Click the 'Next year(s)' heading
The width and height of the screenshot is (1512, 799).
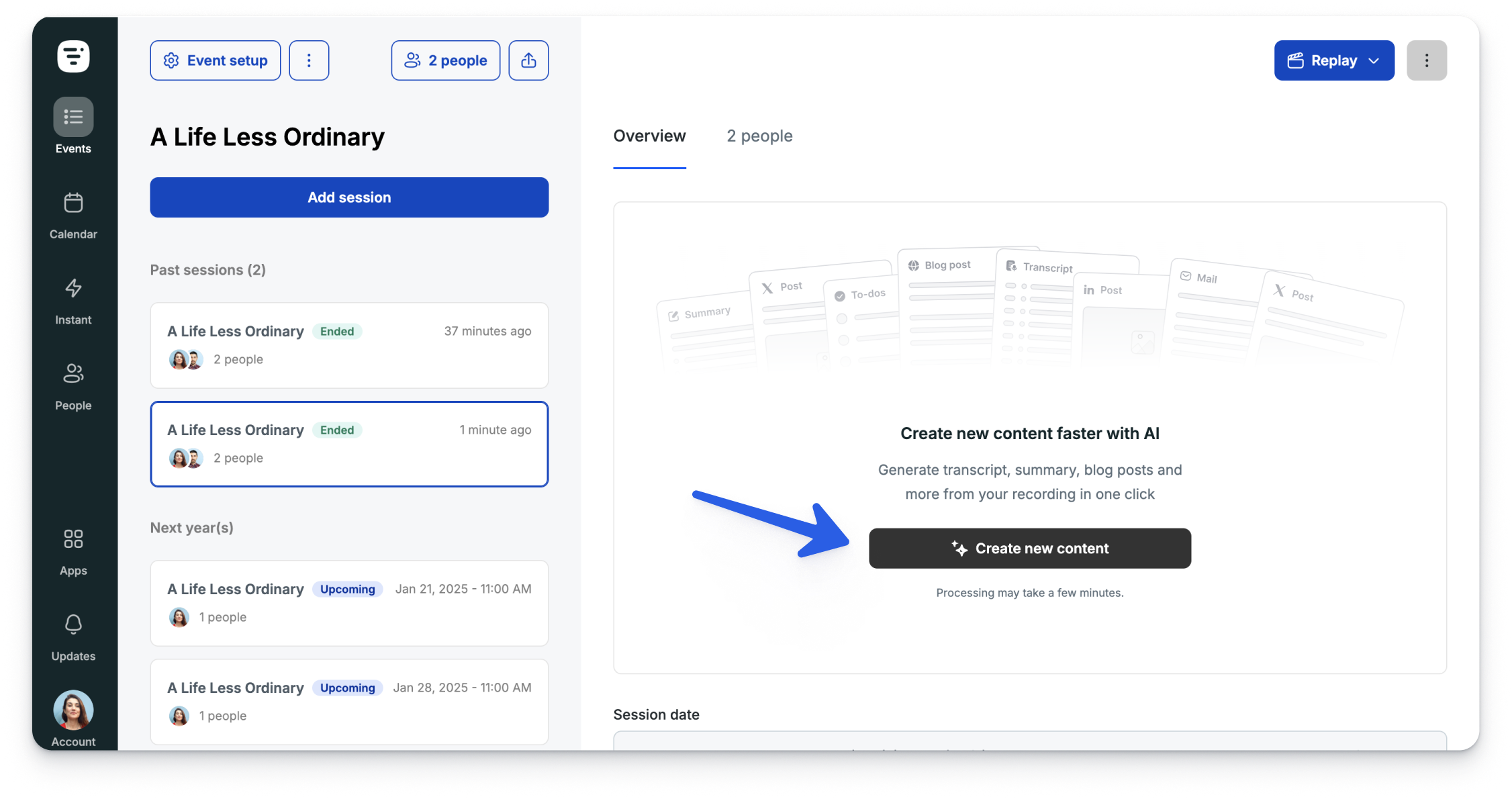pyautogui.click(x=192, y=528)
